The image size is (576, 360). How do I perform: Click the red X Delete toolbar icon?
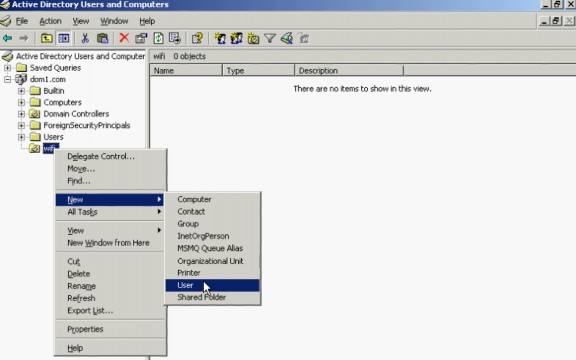click(x=124, y=38)
